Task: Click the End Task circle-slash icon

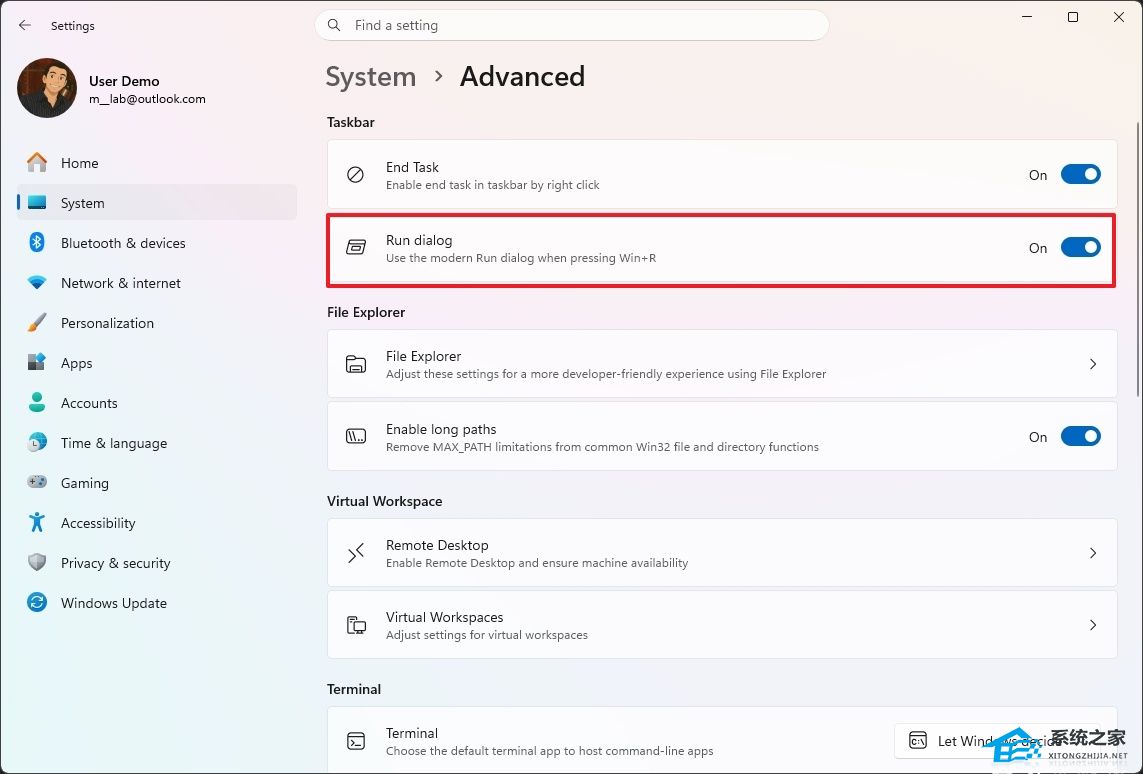Action: pyautogui.click(x=356, y=175)
